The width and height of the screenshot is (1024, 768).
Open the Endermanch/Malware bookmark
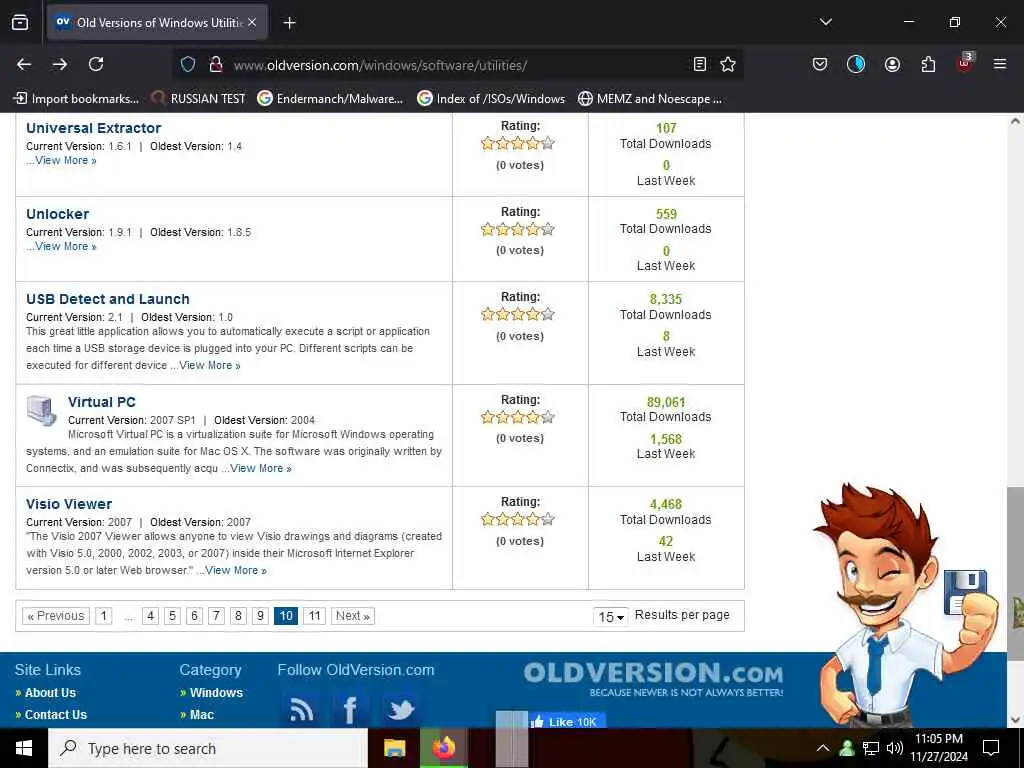click(x=330, y=99)
